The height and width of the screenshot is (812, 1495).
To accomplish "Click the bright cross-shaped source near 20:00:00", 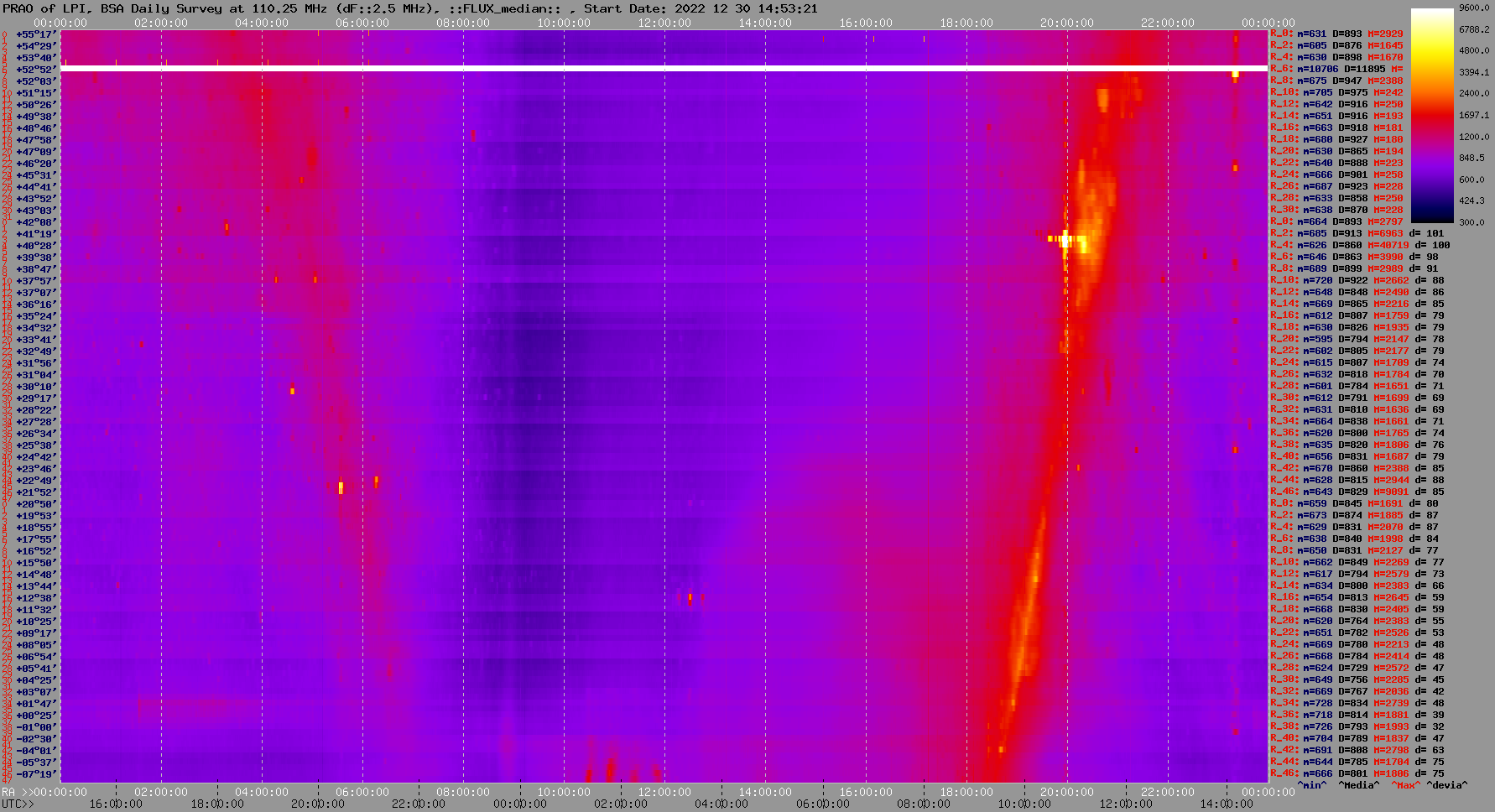I will [x=1066, y=240].
